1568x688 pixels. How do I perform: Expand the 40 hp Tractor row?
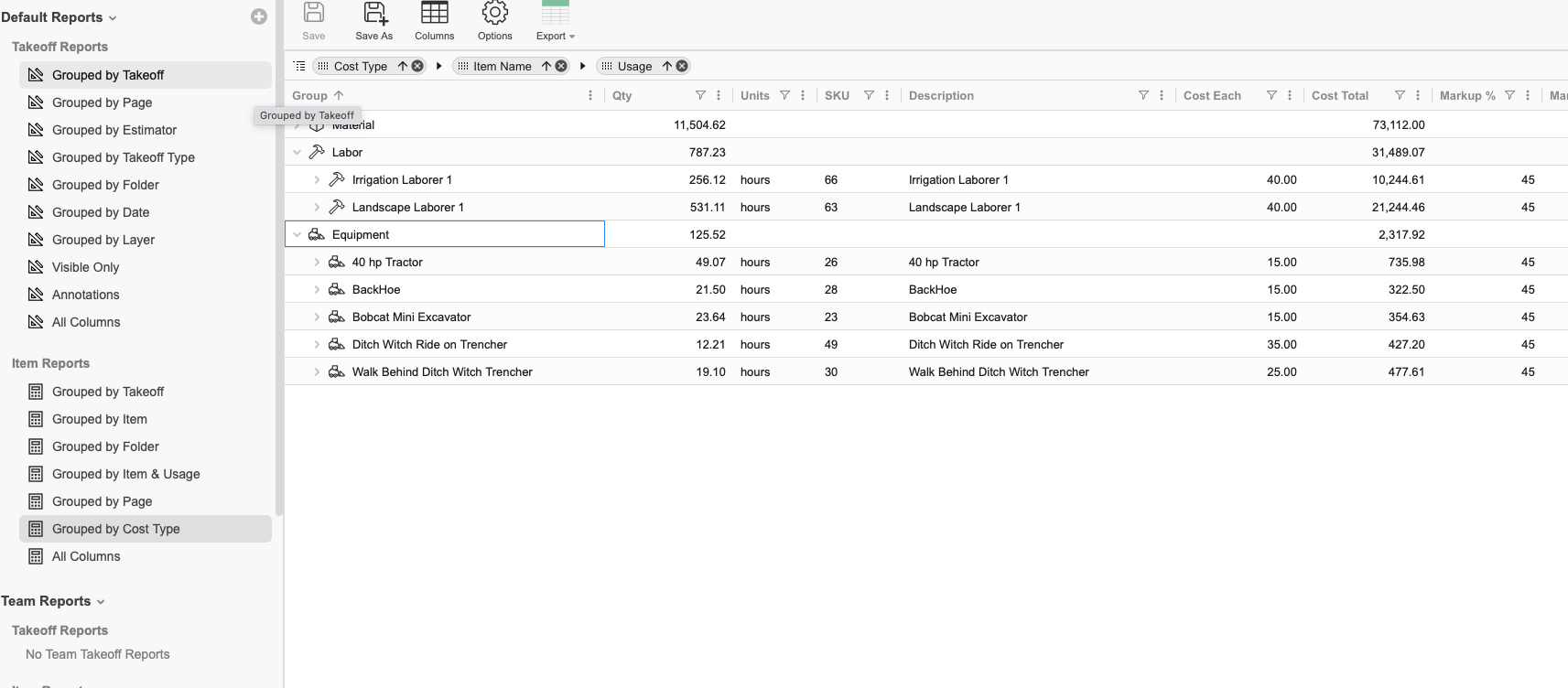[x=317, y=262]
